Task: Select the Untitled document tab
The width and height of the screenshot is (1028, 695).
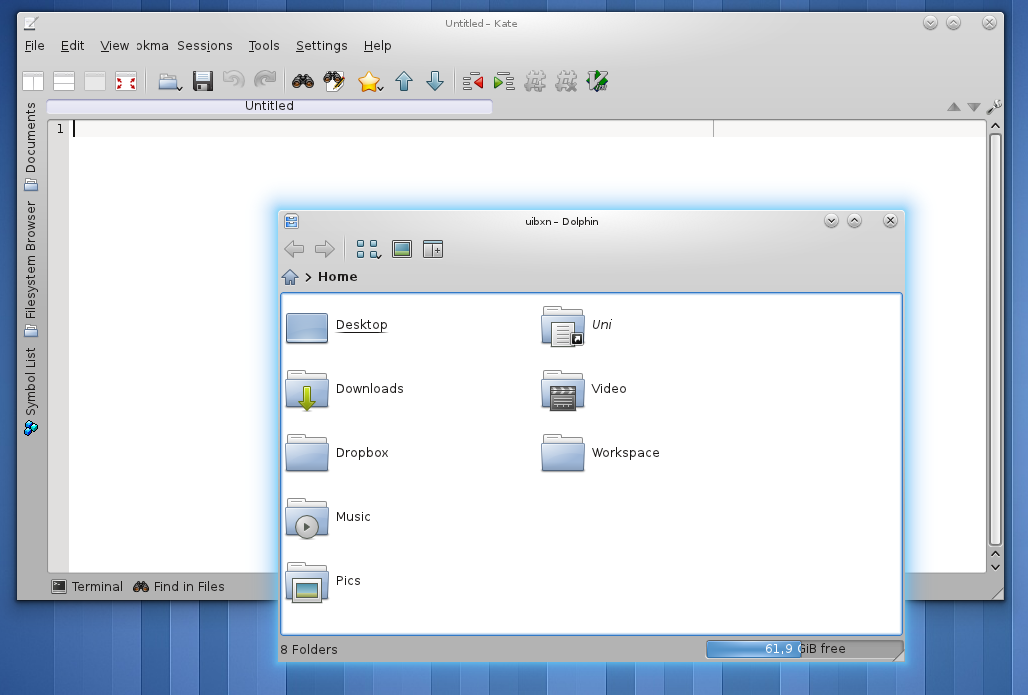Action: tap(269, 106)
